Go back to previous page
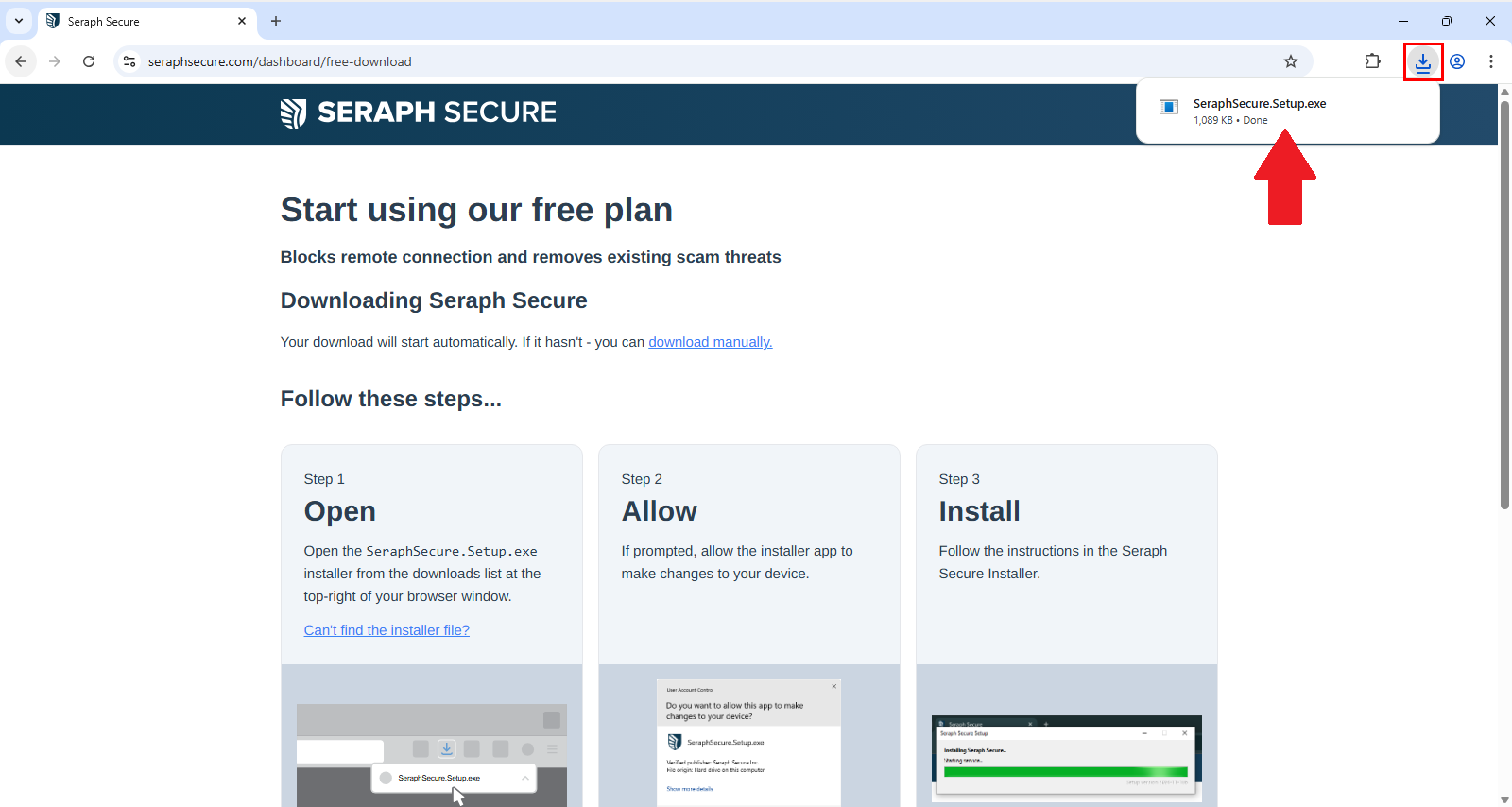The height and width of the screenshot is (807, 1512). 21,61
